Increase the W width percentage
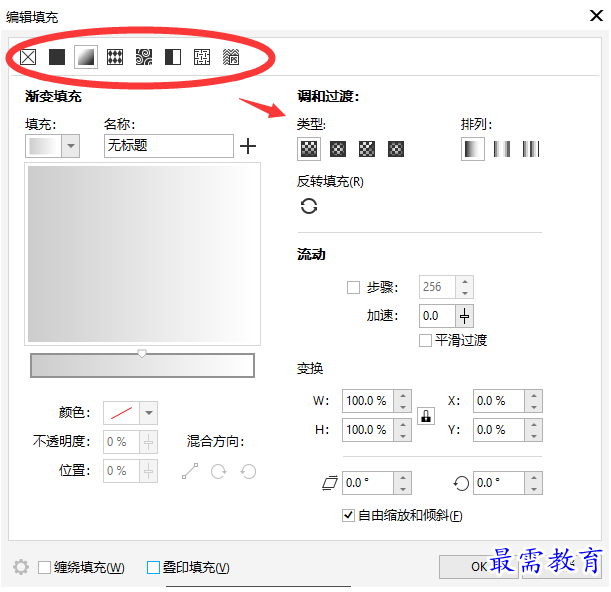The width and height of the screenshot is (611, 592). 403,396
